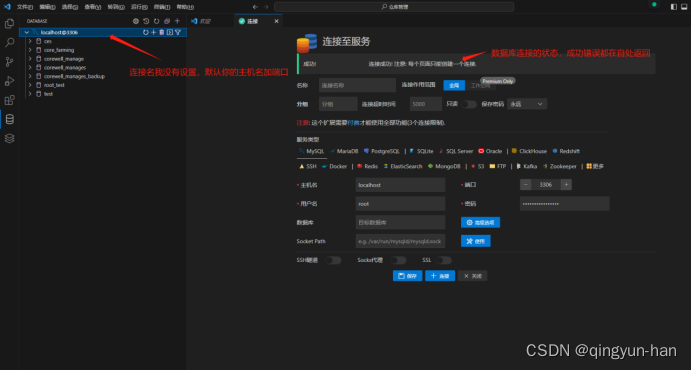Expand the test database node
This screenshot has width=692, height=370.
(x=30, y=94)
